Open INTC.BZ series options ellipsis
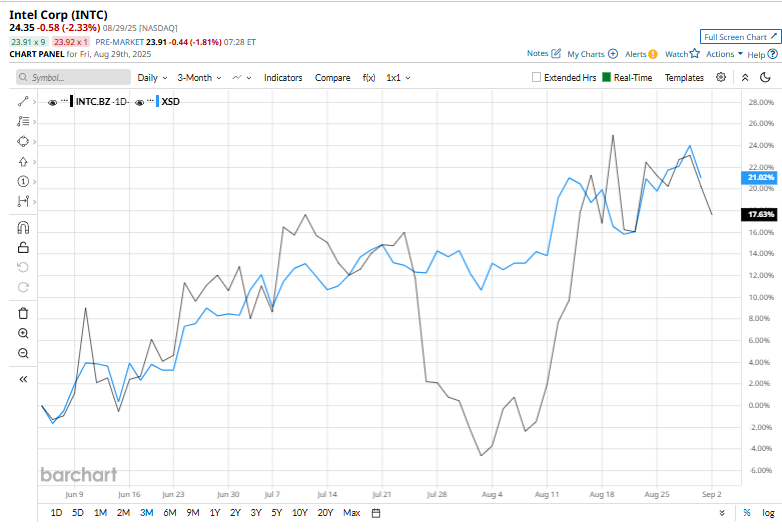The height and width of the screenshot is (530, 782). point(64,101)
